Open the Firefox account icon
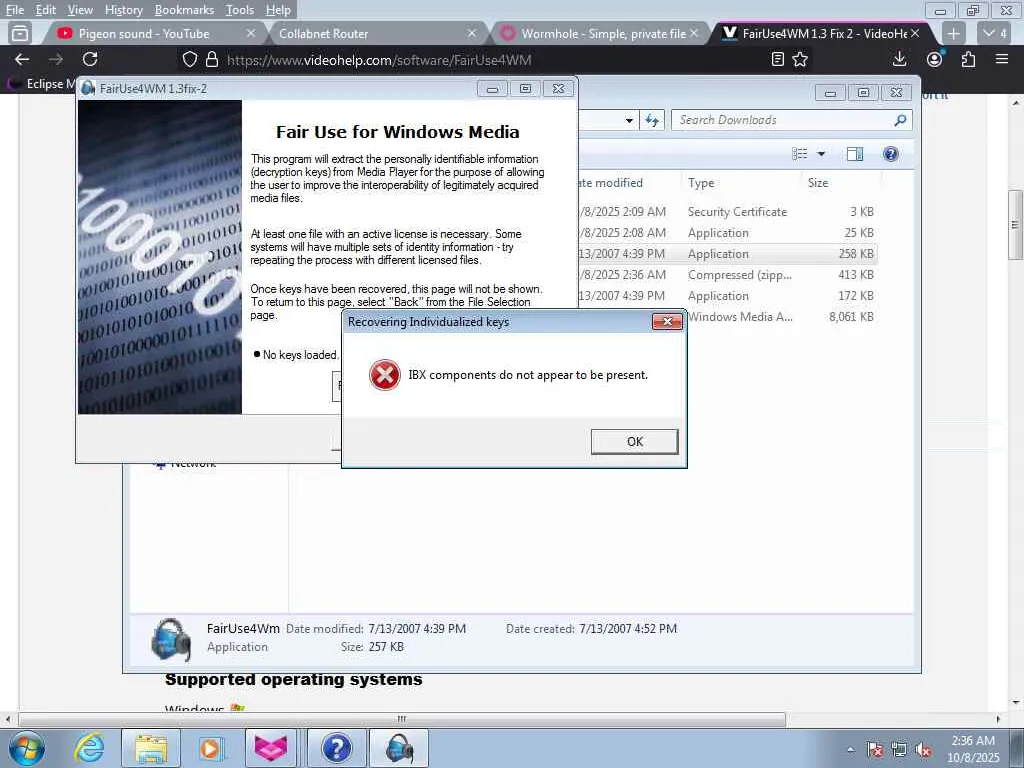 coord(935,59)
